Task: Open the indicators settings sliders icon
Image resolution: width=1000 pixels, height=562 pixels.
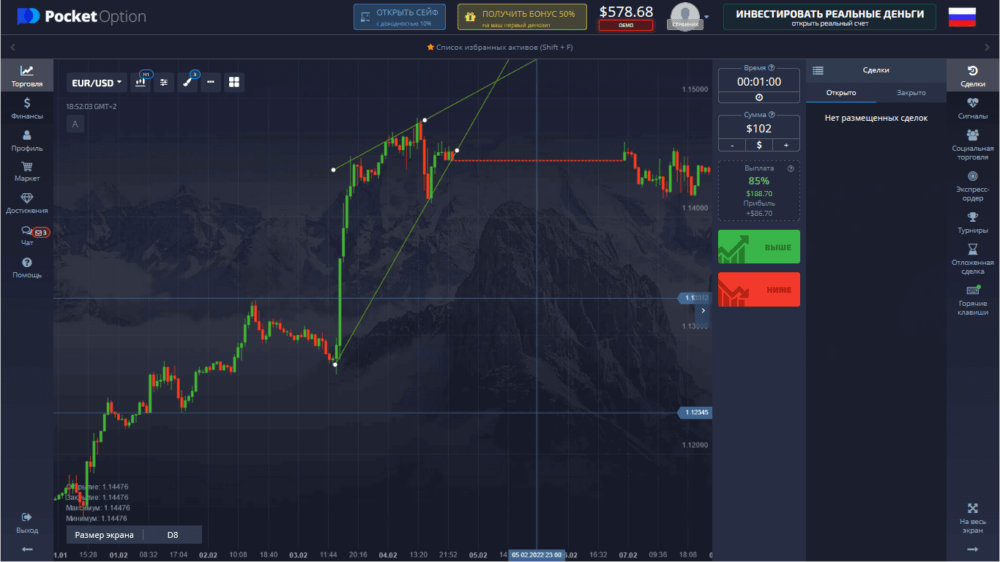Action: (x=164, y=83)
